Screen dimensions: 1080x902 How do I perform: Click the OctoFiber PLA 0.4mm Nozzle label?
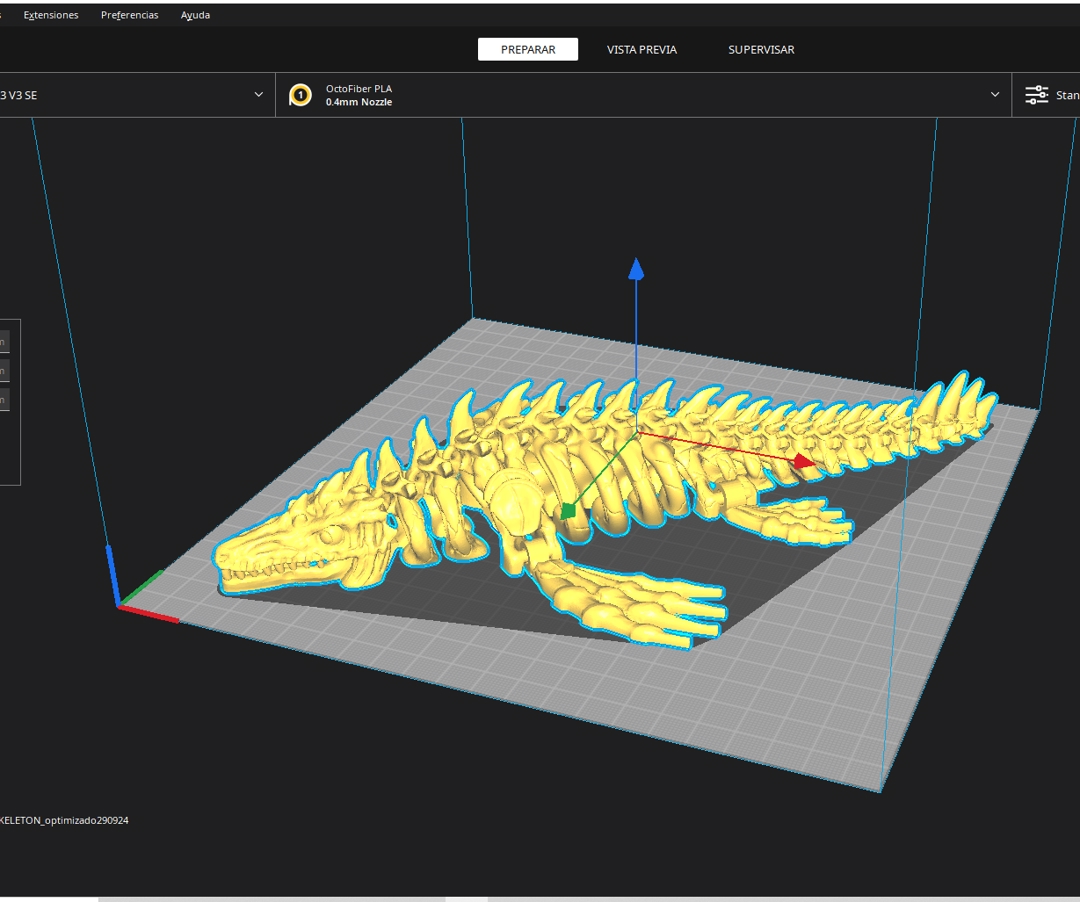point(359,95)
